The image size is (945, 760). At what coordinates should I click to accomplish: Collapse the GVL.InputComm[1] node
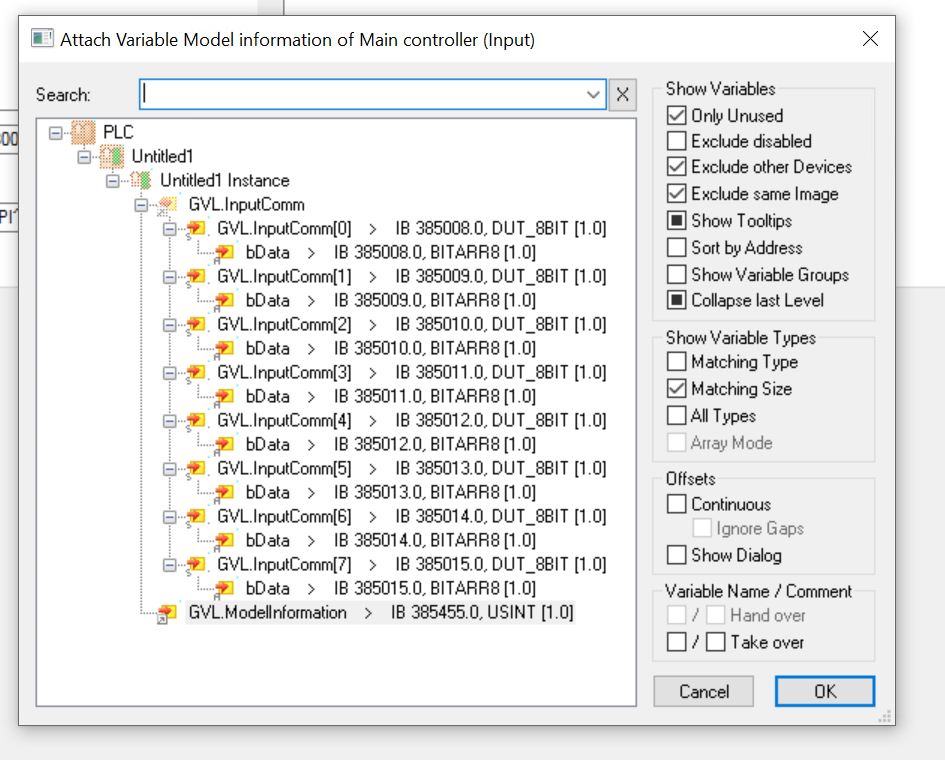point(169,277)
